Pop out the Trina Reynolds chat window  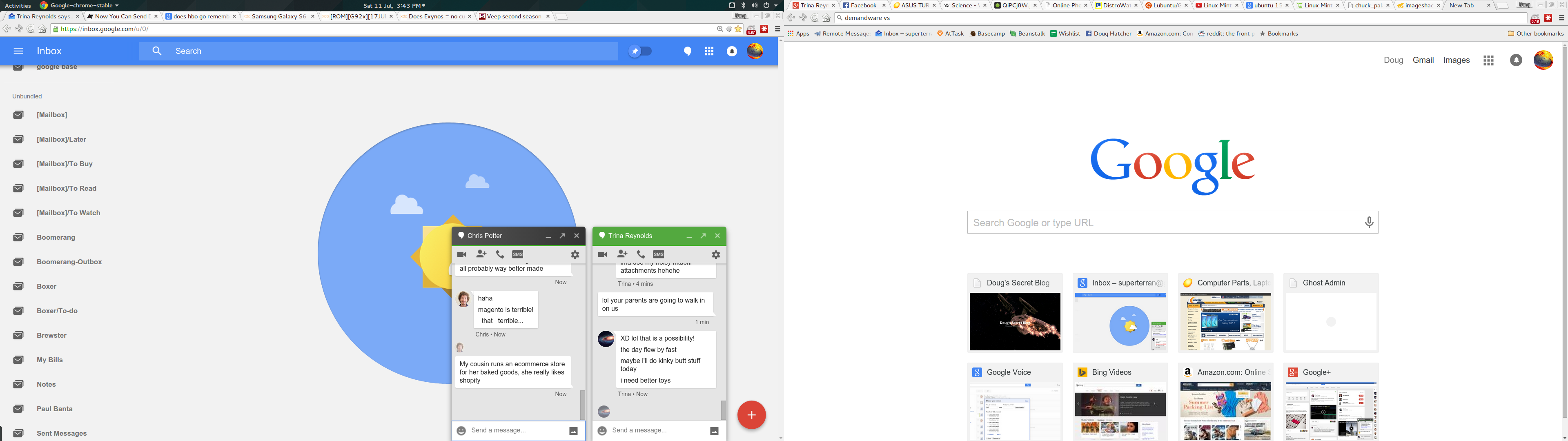703,236
